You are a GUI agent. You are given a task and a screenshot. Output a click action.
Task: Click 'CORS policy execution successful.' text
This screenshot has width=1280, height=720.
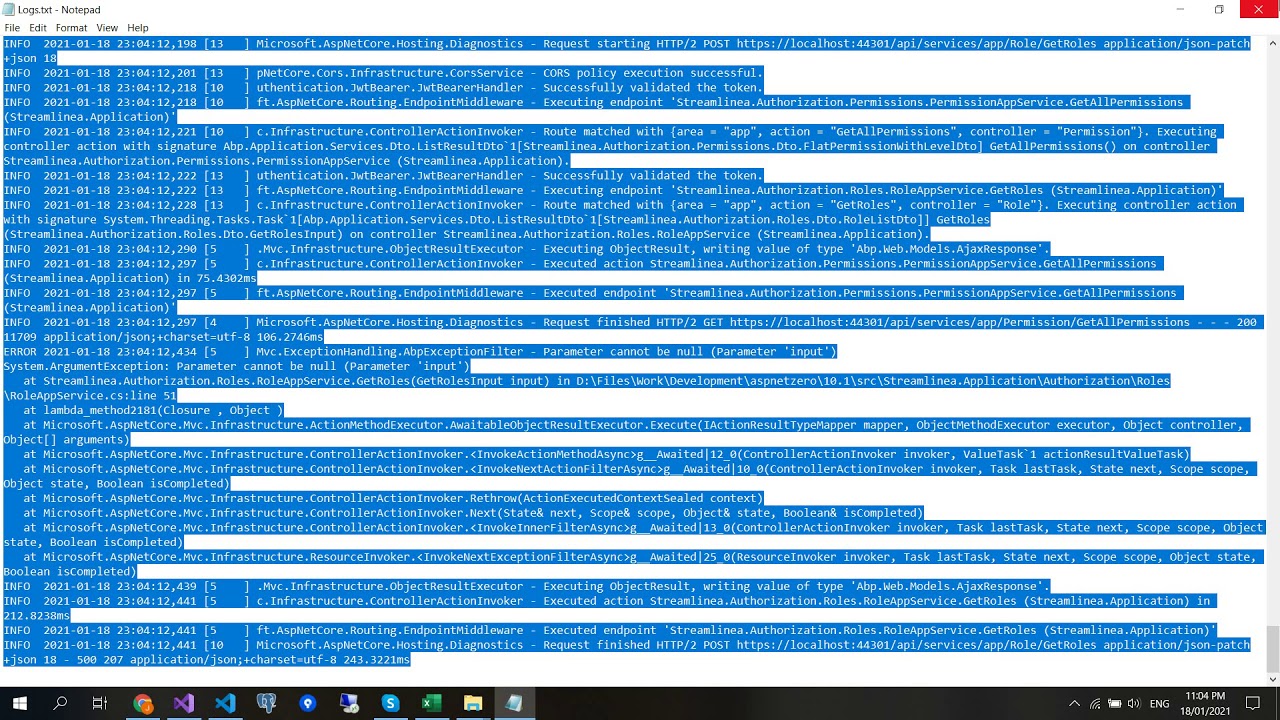coord(652,73)
